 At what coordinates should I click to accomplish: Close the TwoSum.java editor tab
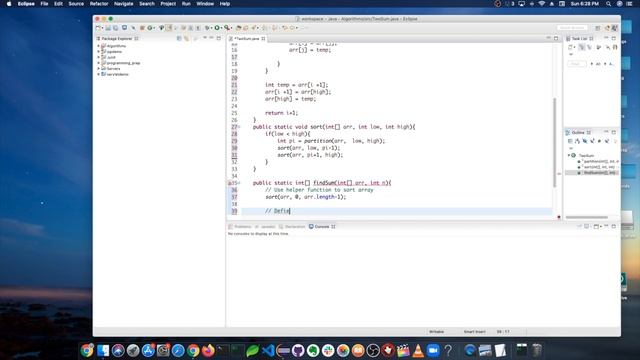[x=263, y=38]
